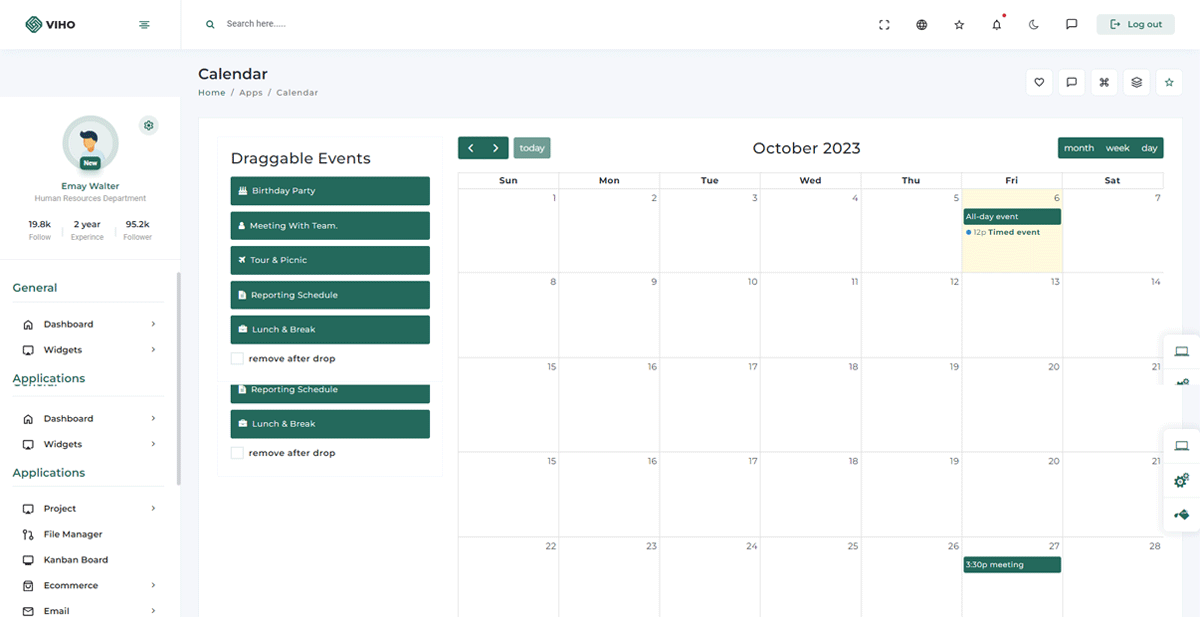Open the chat message icon in top bar

(x=1071, y=25)
